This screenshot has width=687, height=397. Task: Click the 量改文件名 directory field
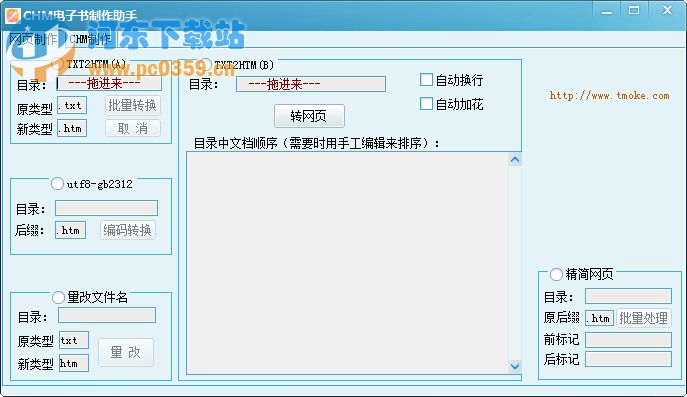107,315
